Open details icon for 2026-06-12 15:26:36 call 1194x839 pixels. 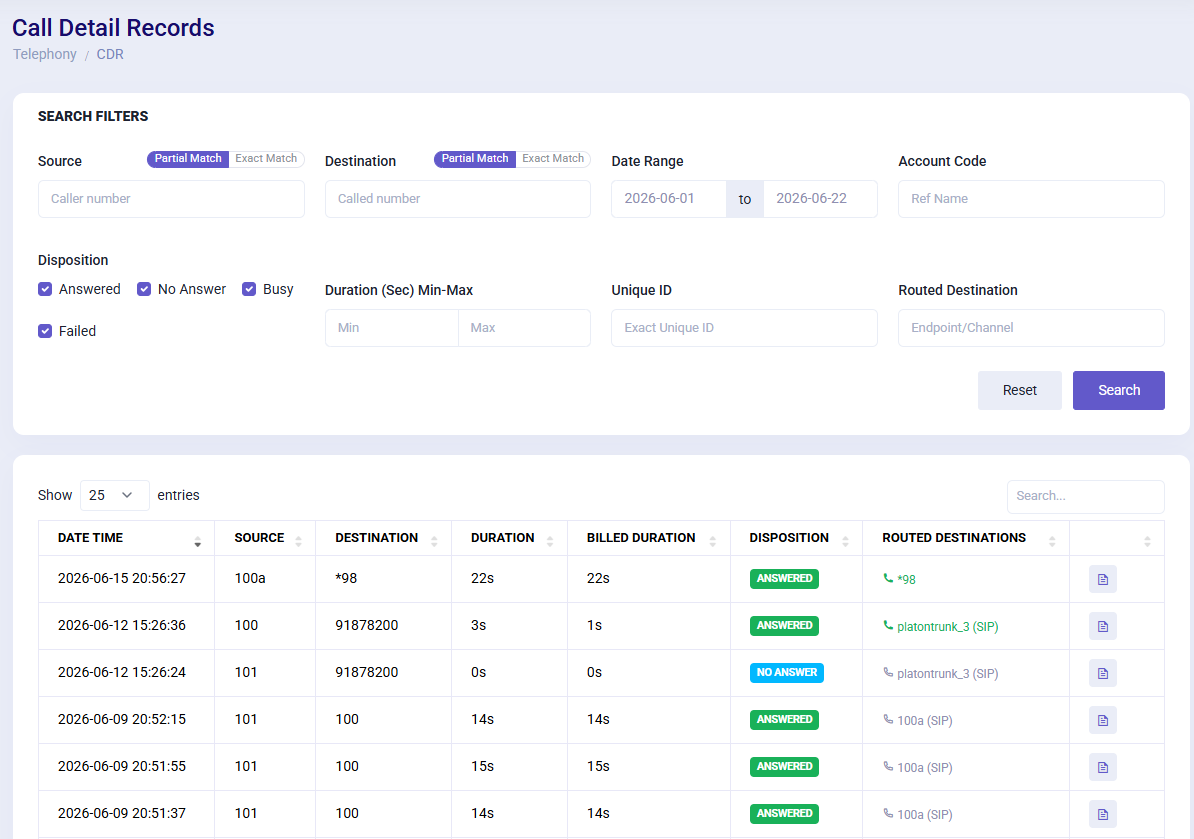click(x=1102, y=627)
